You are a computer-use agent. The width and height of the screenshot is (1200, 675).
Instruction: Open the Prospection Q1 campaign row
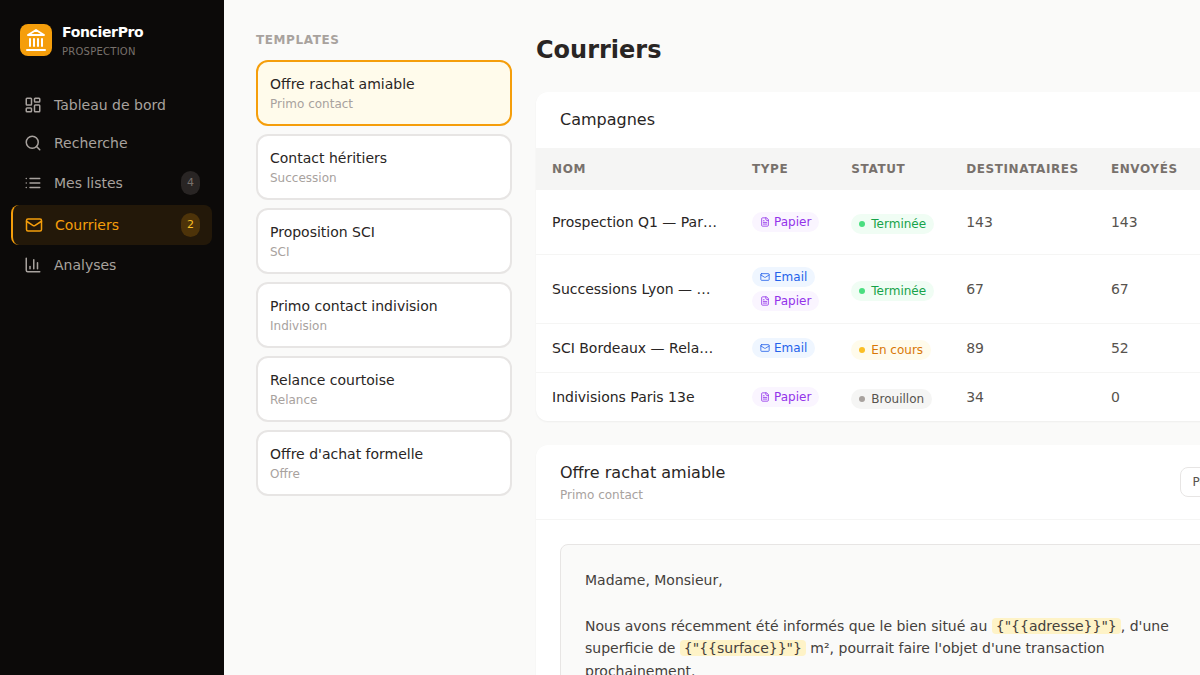pos(868,222)
